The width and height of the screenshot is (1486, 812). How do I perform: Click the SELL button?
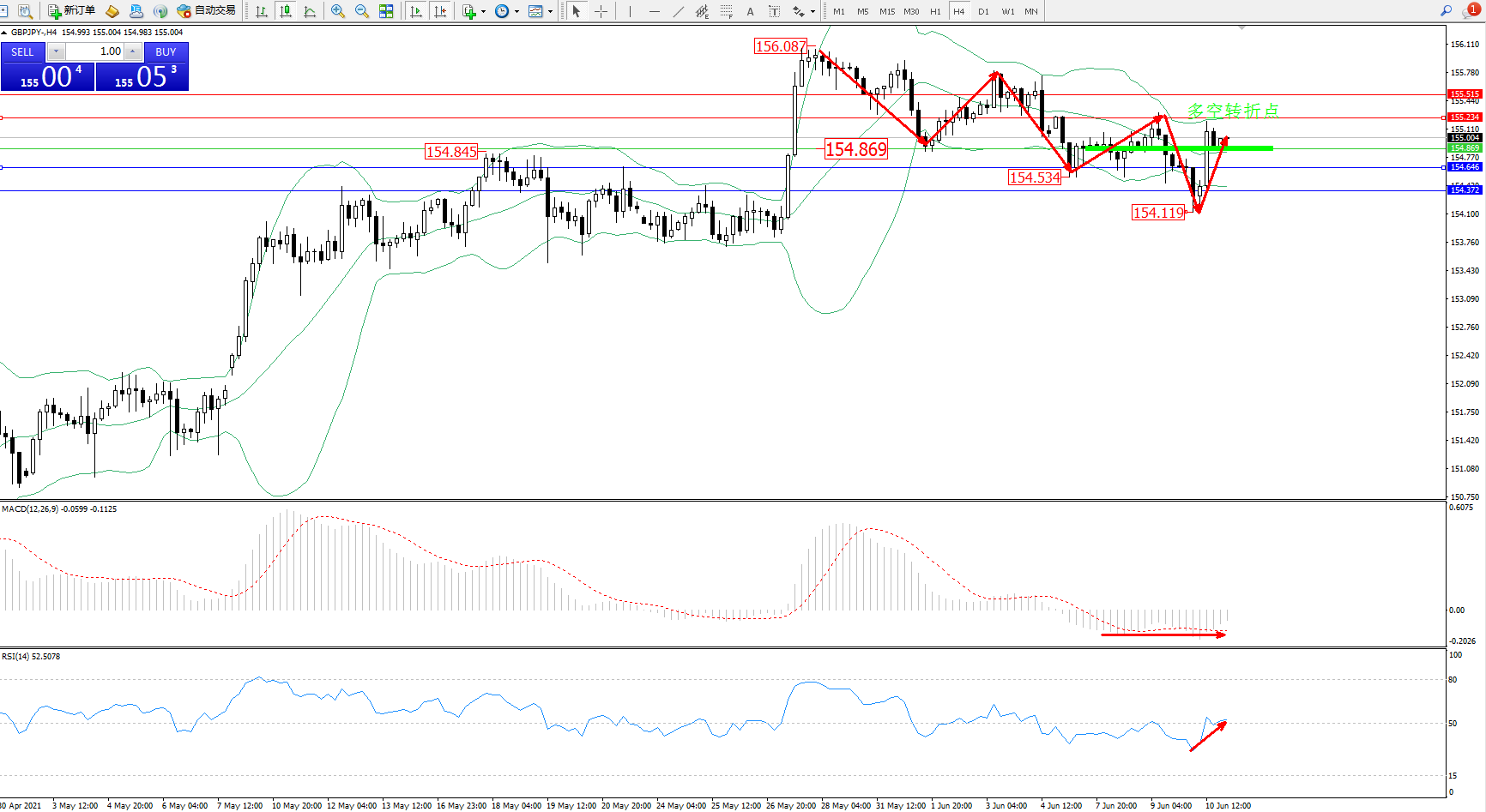22,52
